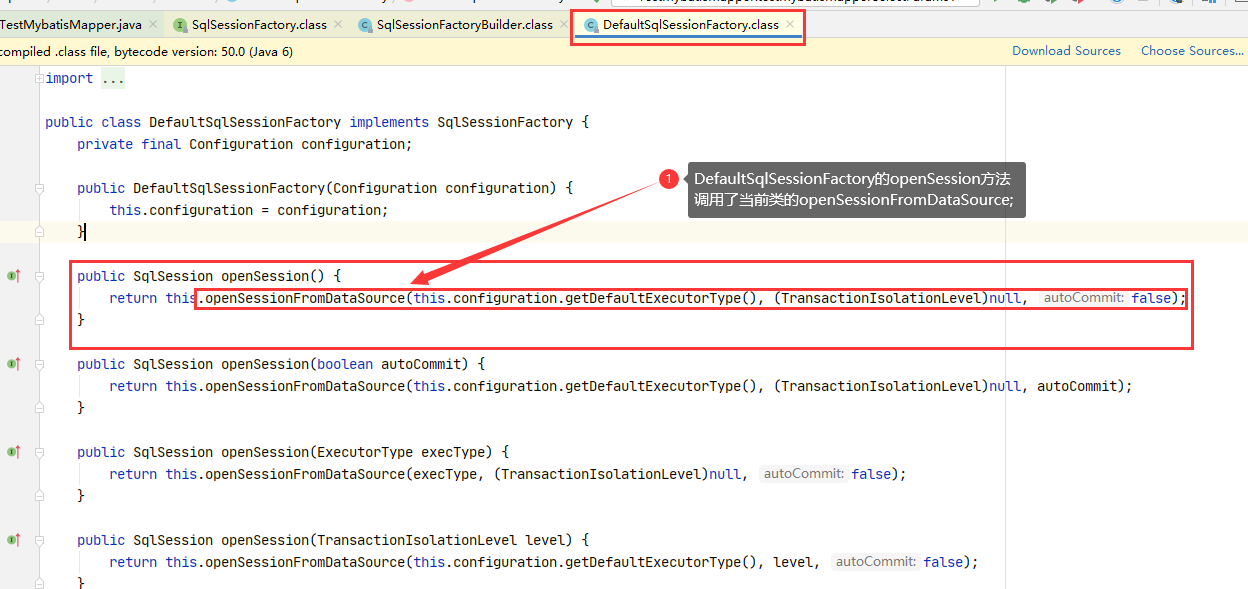This screenshot has width=1248, height=589.
Task: Click the openSessionFromDataSource call in openSession()
Action: [x=305, y=298]
